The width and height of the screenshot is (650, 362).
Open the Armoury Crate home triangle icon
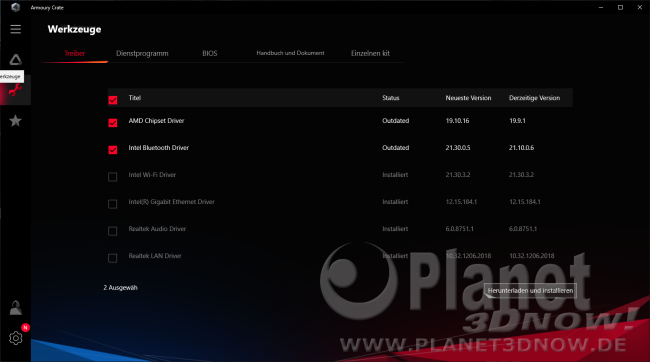point(16,60)
